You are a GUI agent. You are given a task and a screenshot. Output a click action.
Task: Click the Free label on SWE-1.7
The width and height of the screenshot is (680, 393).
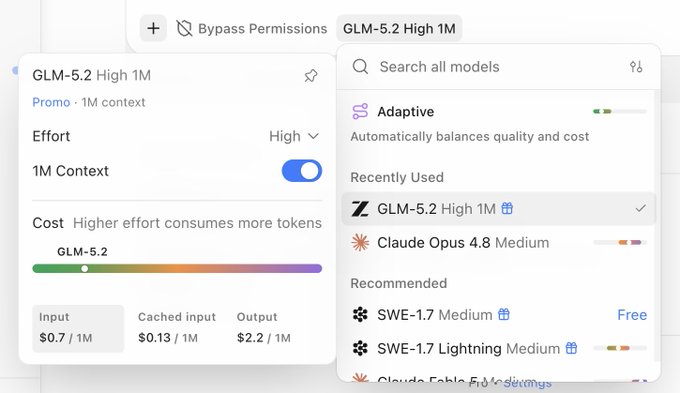click(x=632, y=314)
